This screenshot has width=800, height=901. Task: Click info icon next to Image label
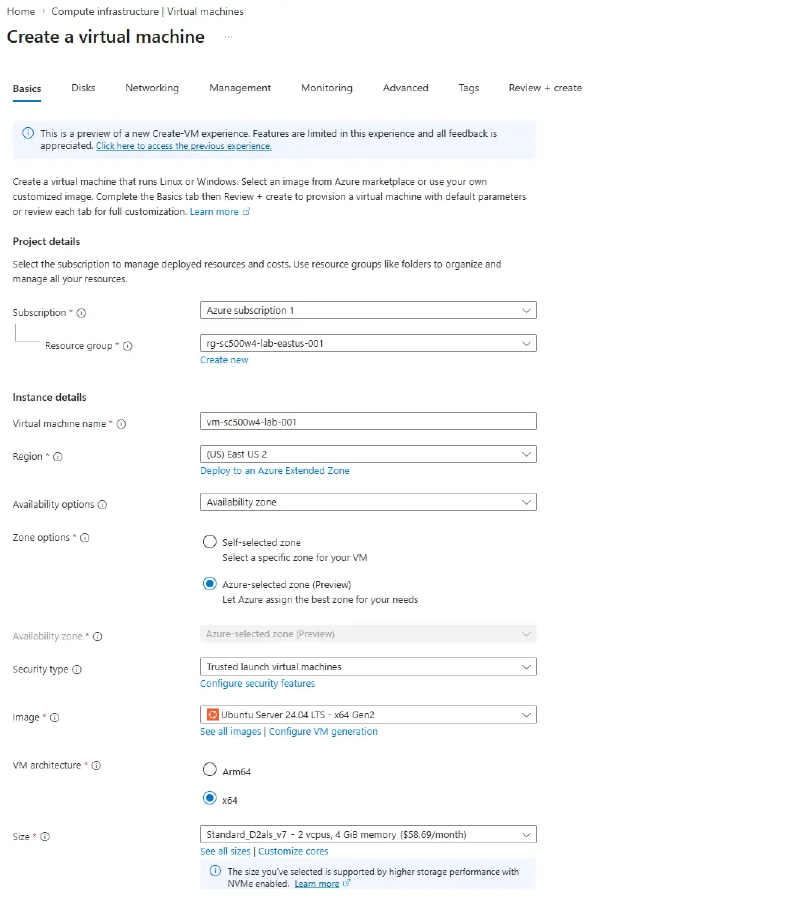55,718
